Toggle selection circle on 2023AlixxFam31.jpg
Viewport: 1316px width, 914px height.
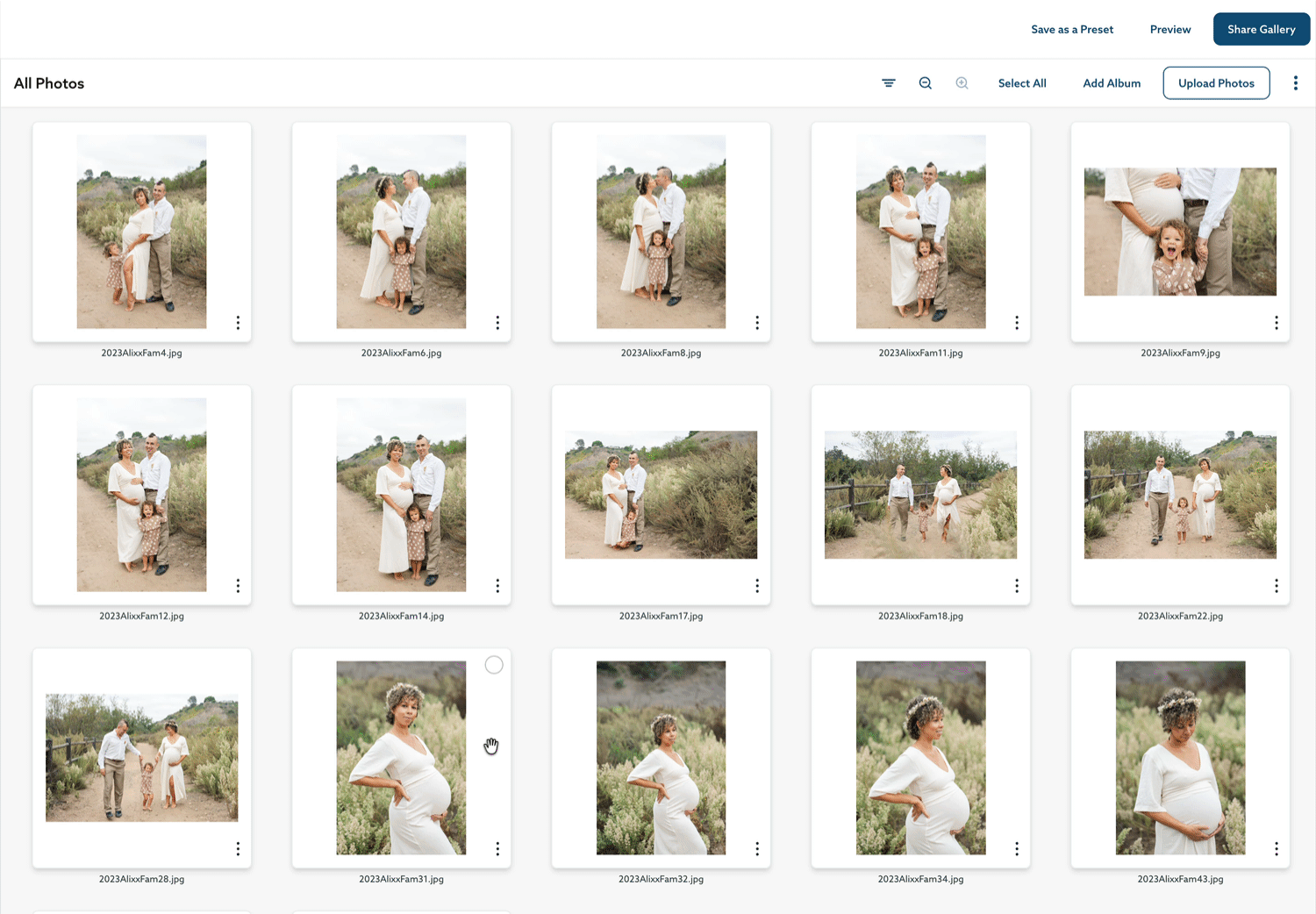coord(494,665)
